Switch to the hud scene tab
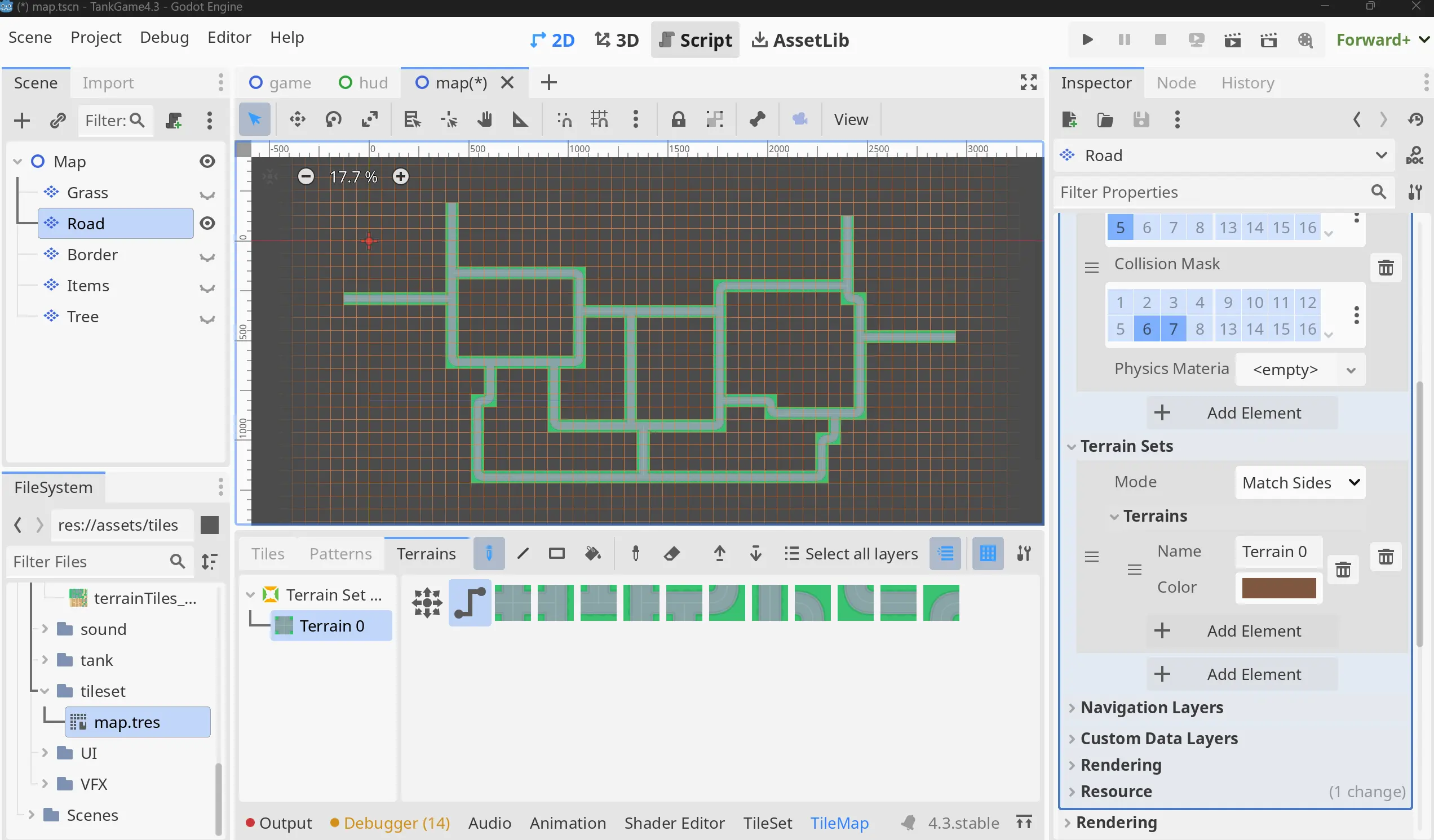Image resolution: width=1434 pixels, height=840 pixels. click(x=363, y=82)
